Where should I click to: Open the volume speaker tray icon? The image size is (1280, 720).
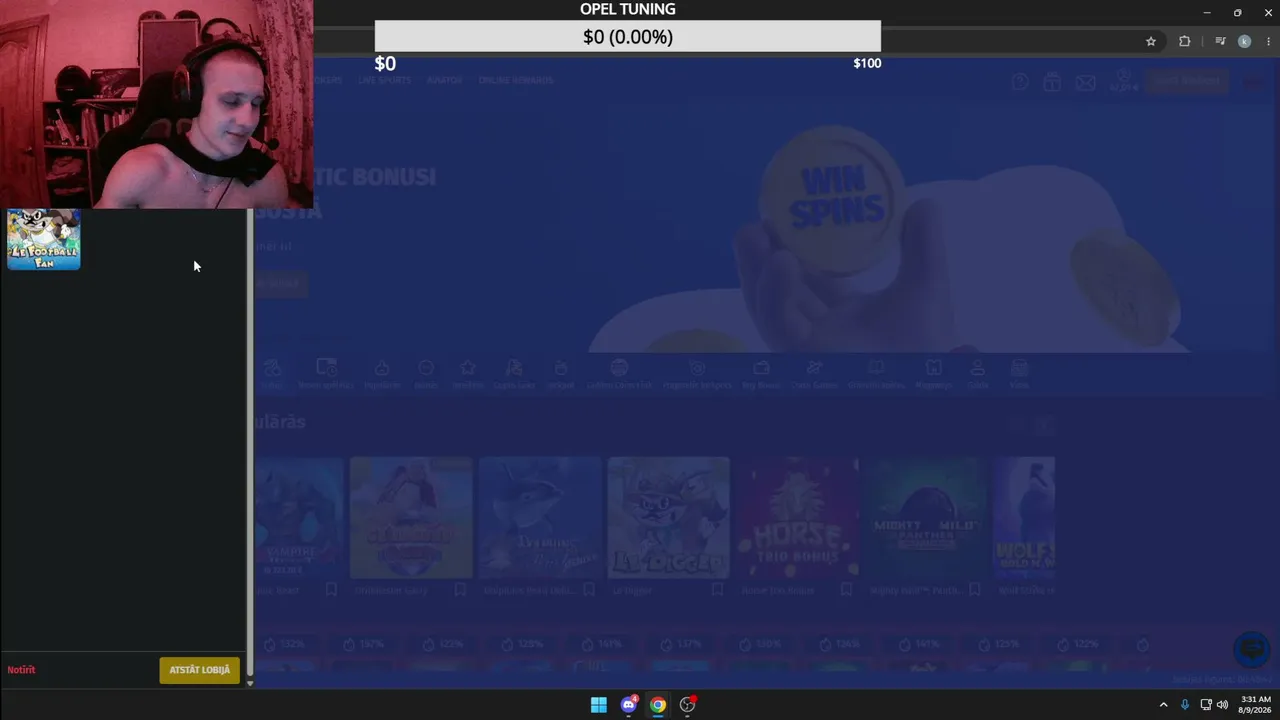pos(1222,705)
